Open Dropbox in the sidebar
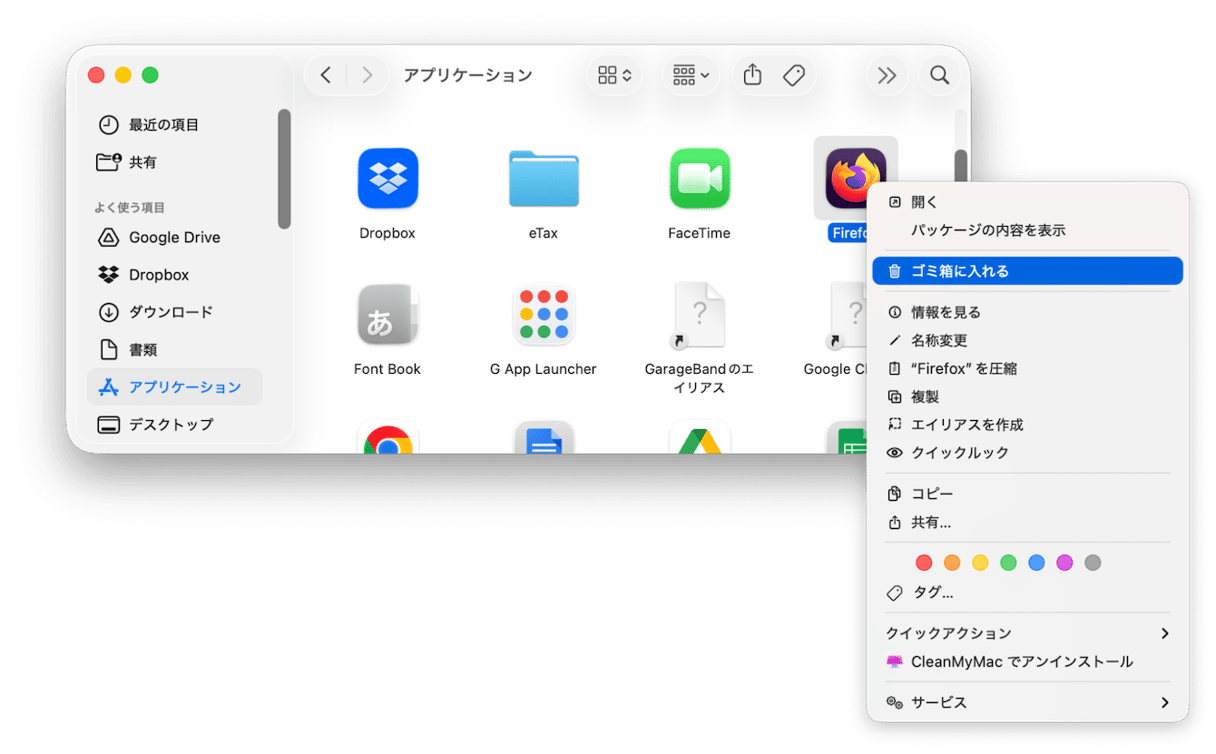Viewport: 1216px width, 754px height. [x=174, y=274]
